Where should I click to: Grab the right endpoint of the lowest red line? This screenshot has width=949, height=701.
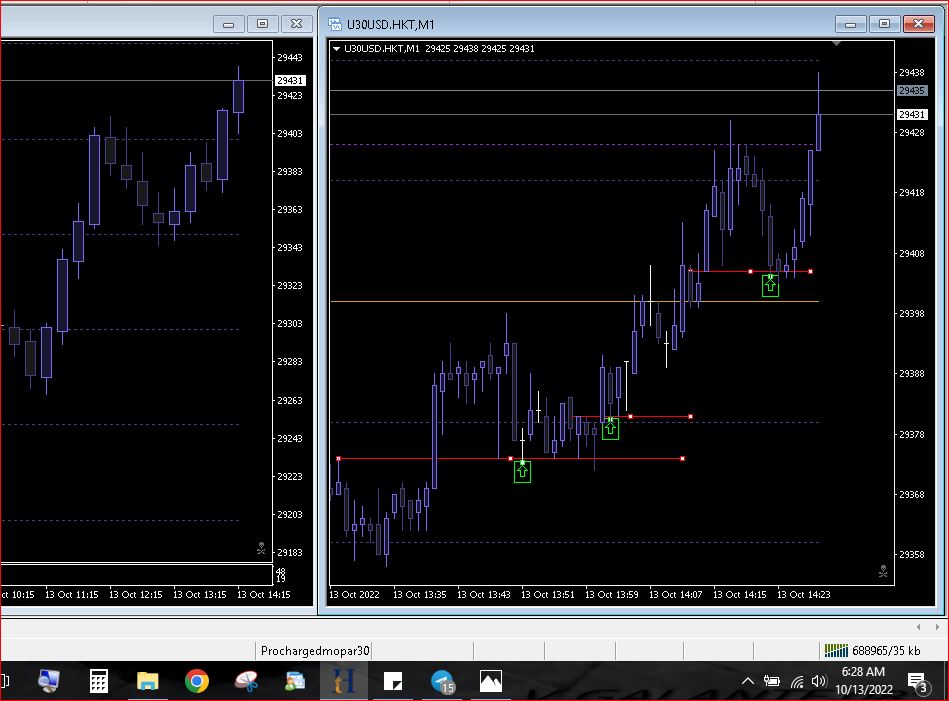pos(683,458)
